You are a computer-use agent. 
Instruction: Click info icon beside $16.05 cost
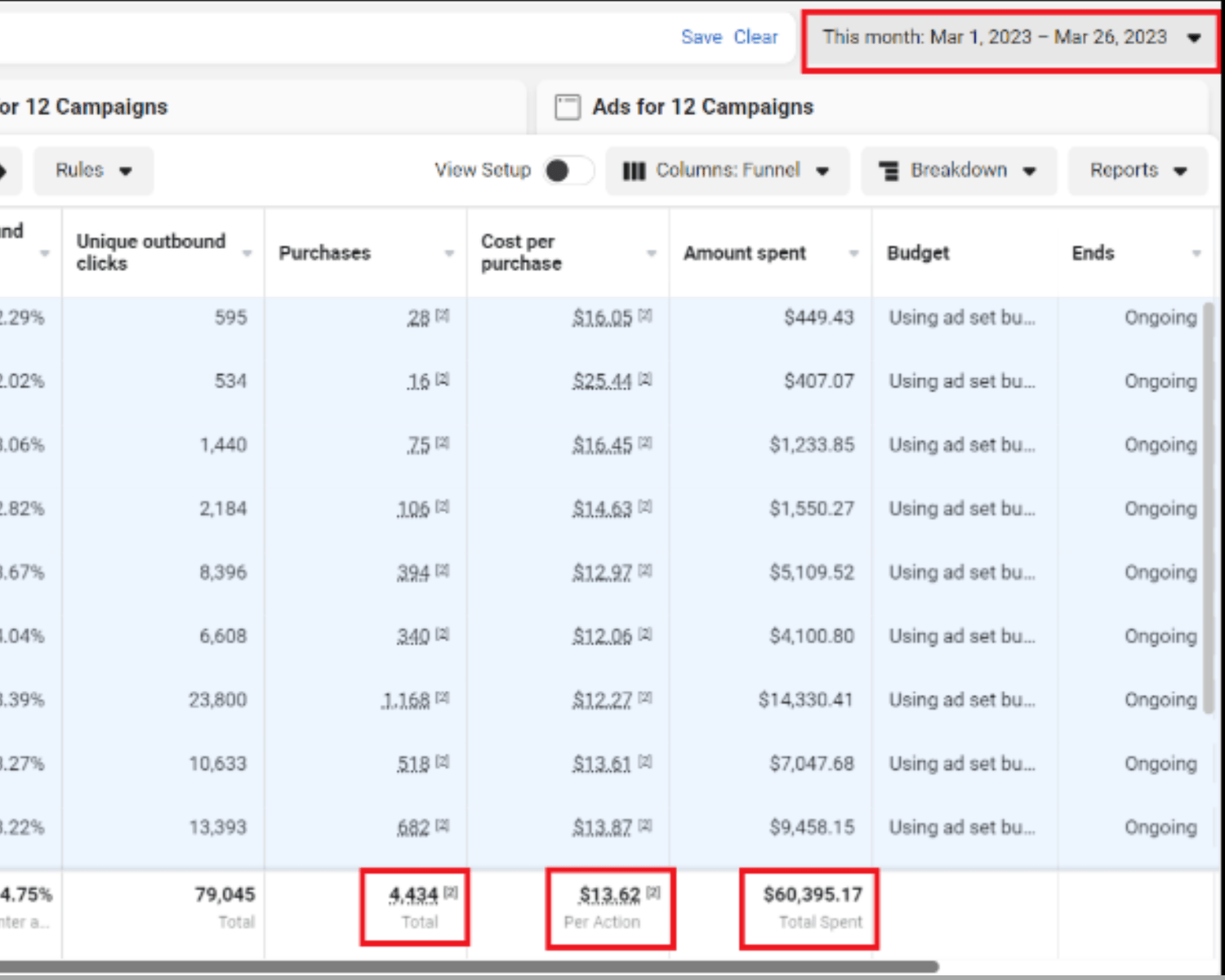click(x=645, y=315)
